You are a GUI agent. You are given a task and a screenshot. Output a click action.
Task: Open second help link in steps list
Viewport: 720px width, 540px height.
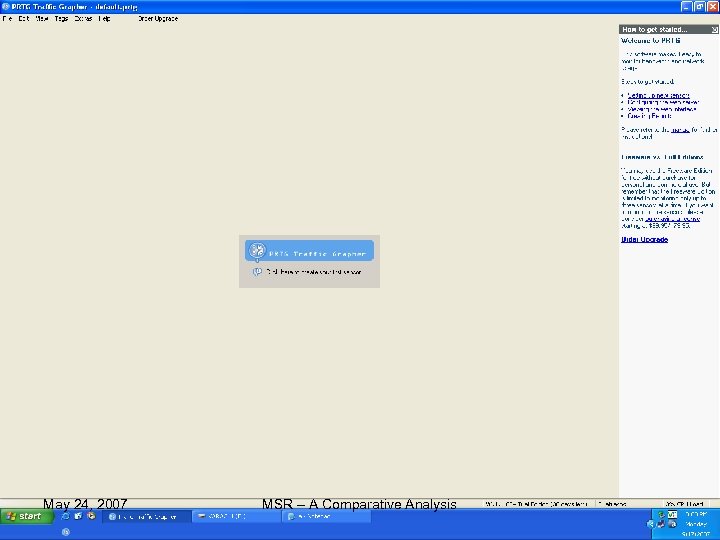point(663,102)
